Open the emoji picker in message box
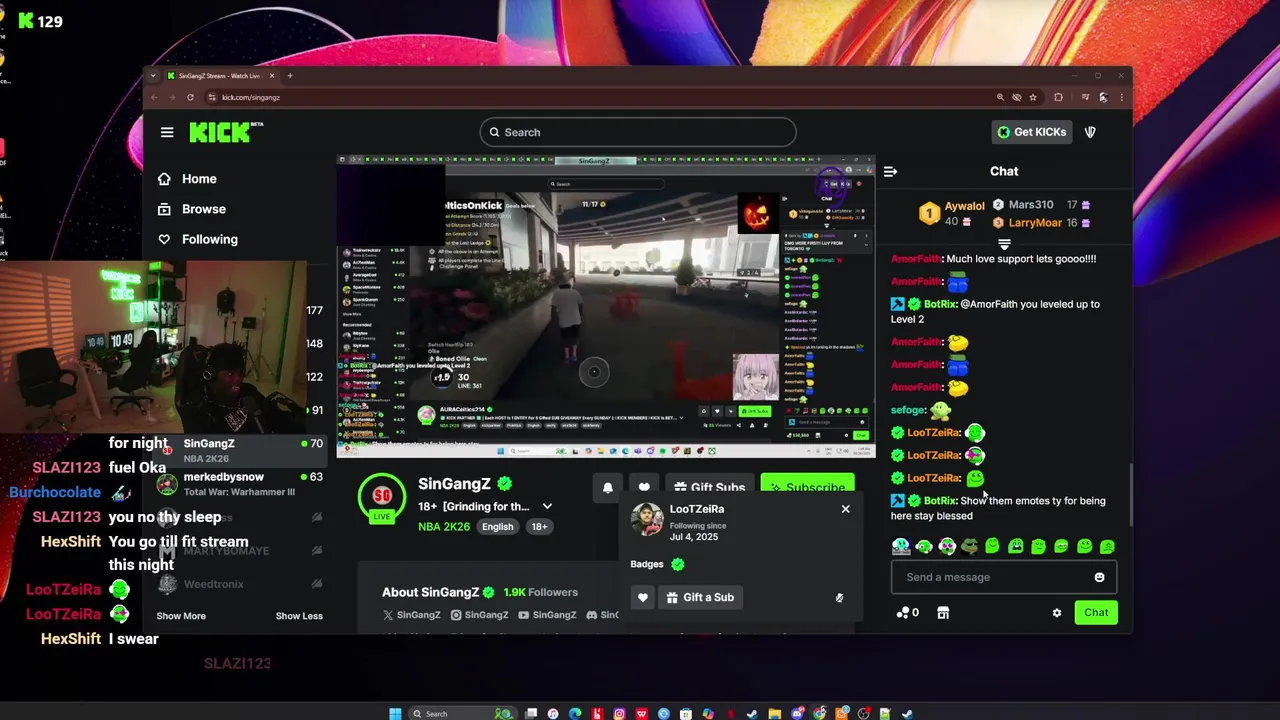Viewport: 1280px width, 720px height. 1099,577
